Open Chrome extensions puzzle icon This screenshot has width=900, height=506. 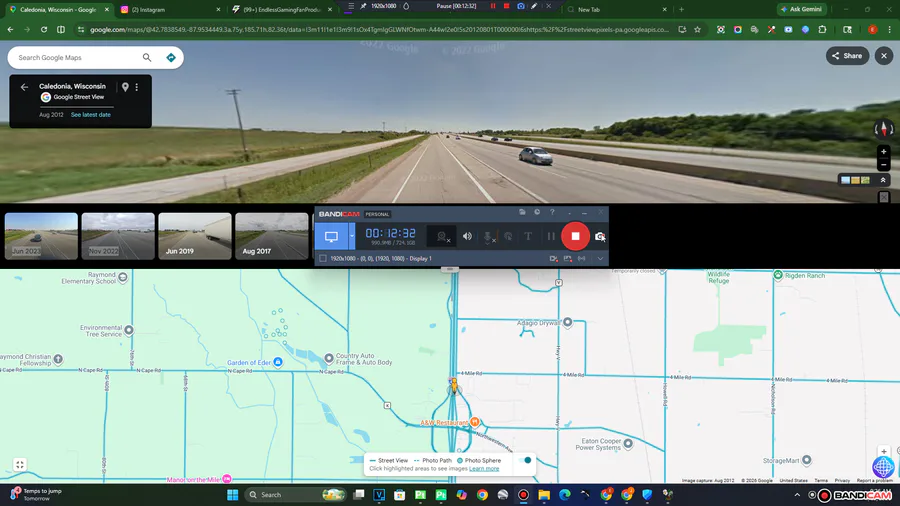(x=822, y=29)
